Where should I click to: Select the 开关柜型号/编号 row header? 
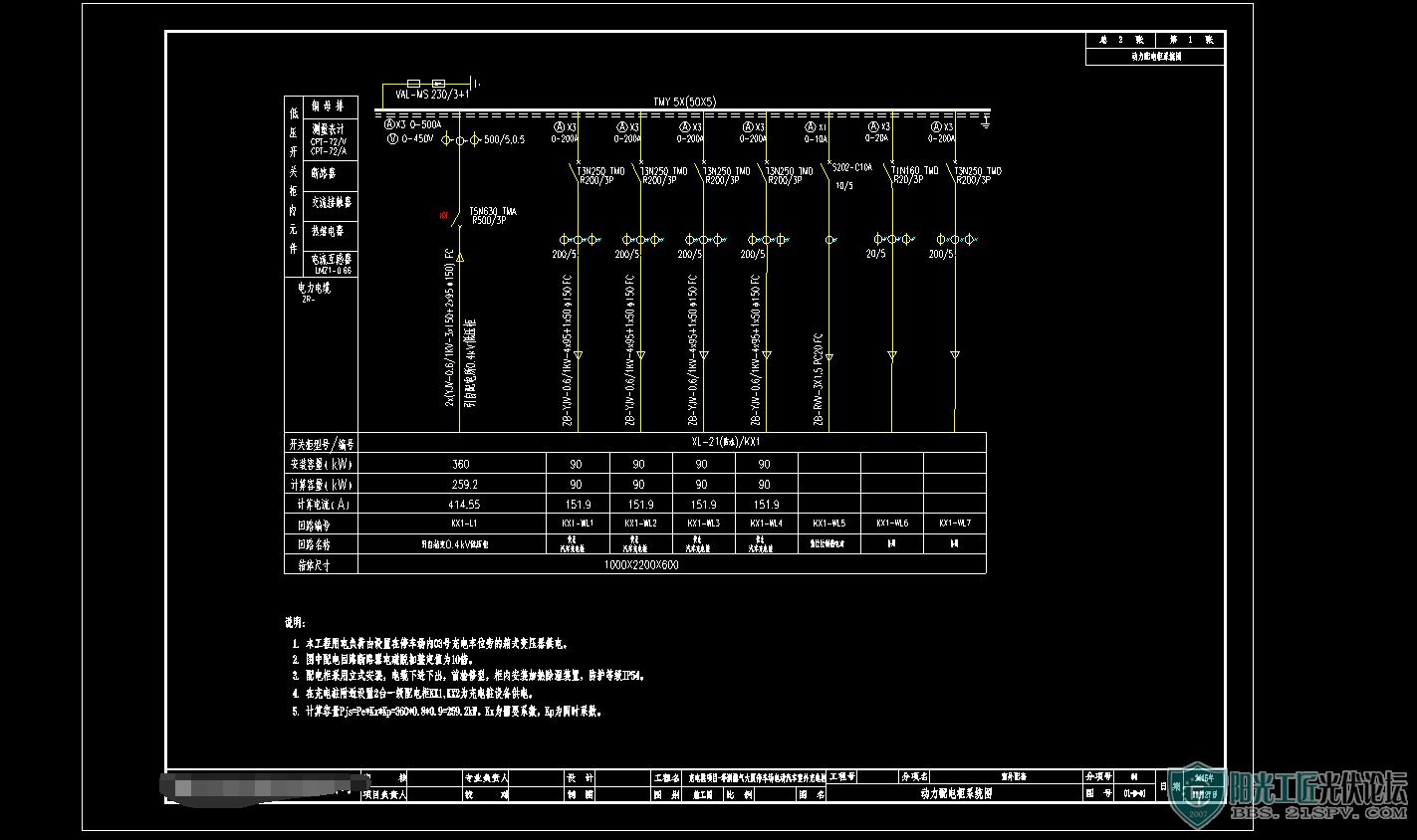click(321, 444)
